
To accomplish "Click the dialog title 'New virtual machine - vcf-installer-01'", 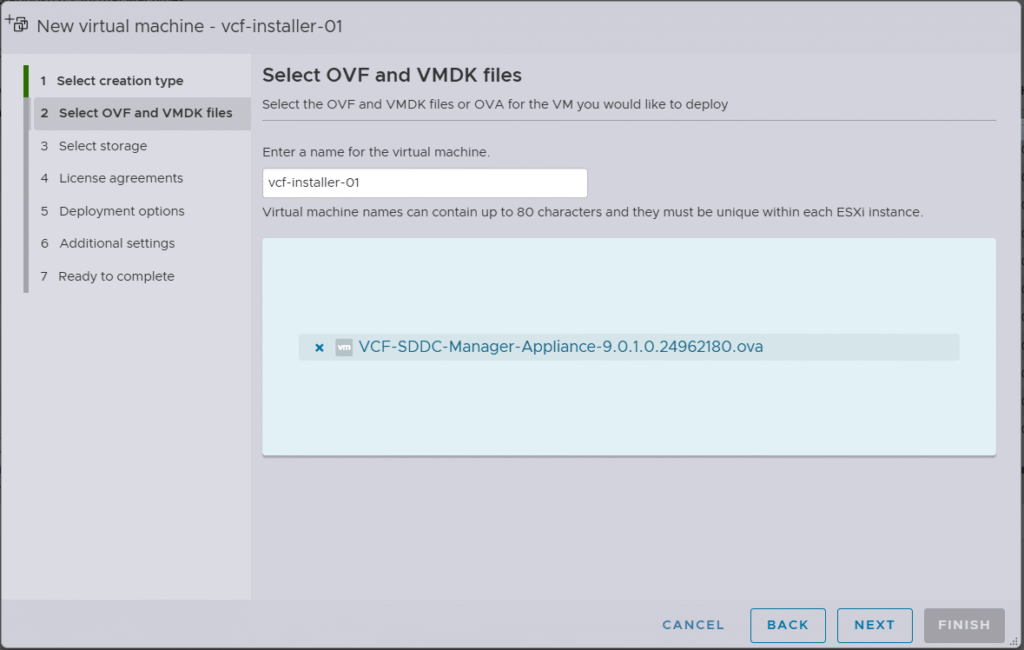I will 189,26.
